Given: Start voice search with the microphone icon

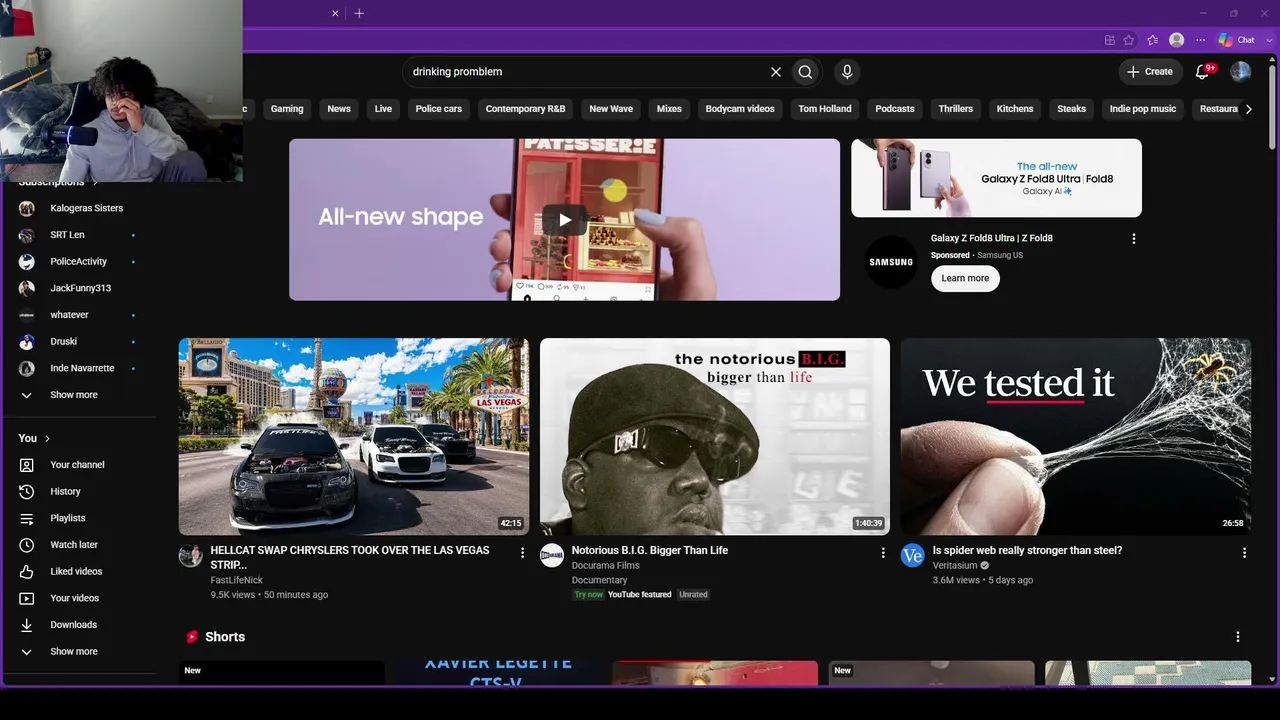Looking at the screenshot, I should pyautogui.click(x=847, y=72).
